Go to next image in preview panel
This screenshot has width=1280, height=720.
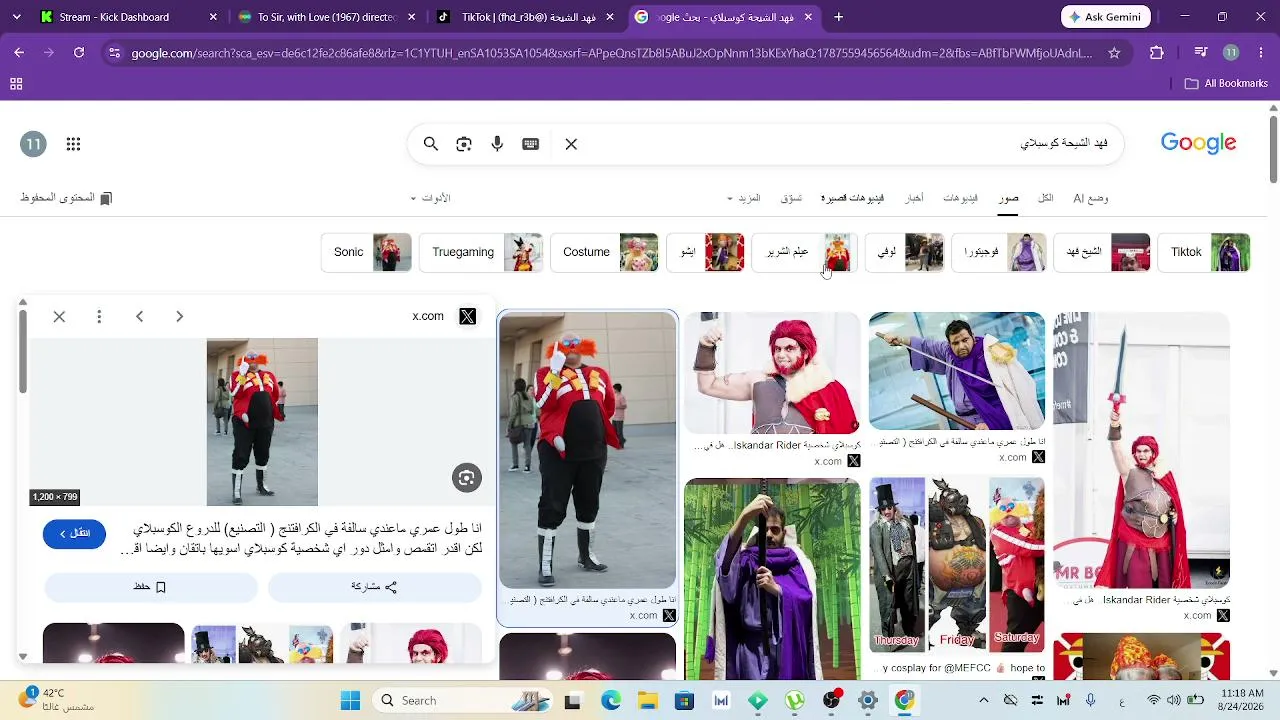(179, 316)
